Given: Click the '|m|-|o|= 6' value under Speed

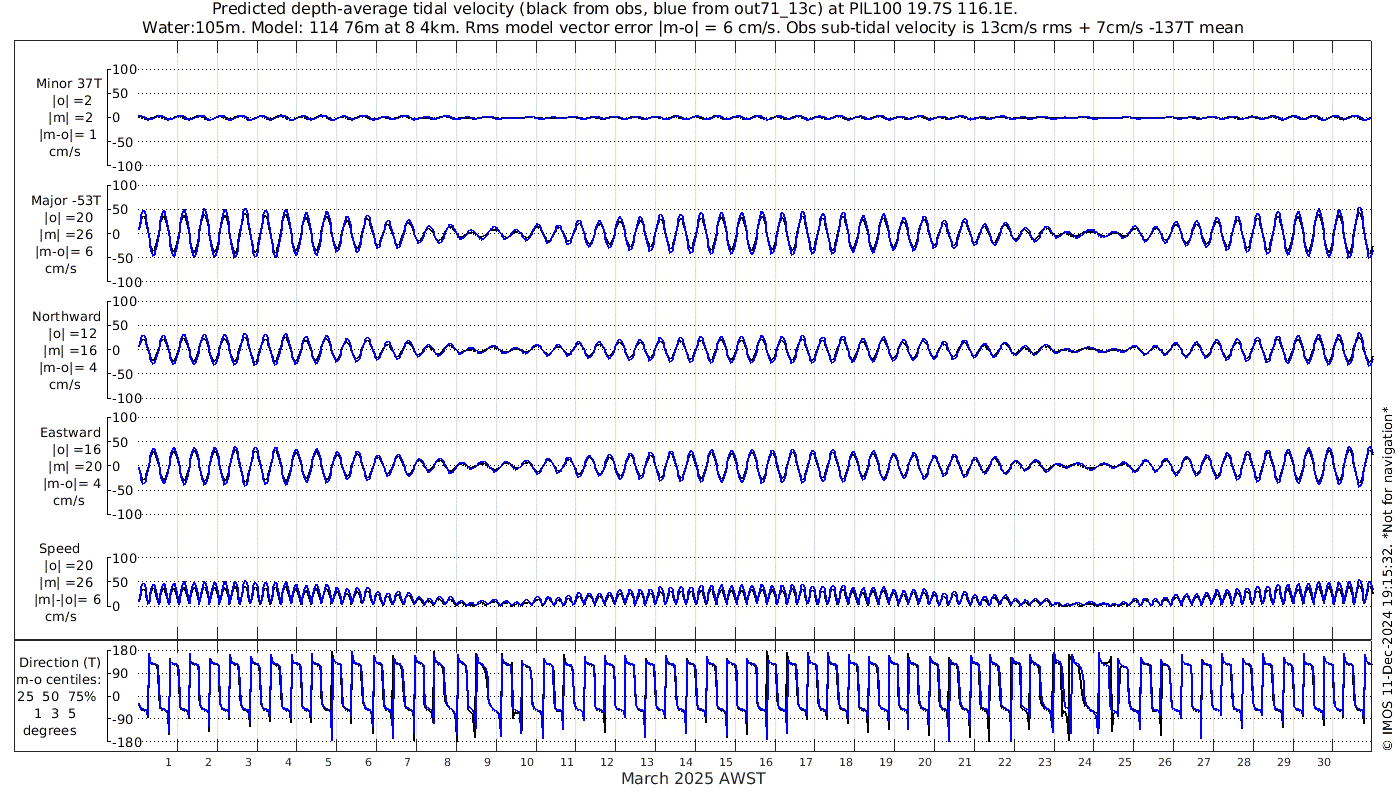Looking at the screenshot, I should [69, 600].
